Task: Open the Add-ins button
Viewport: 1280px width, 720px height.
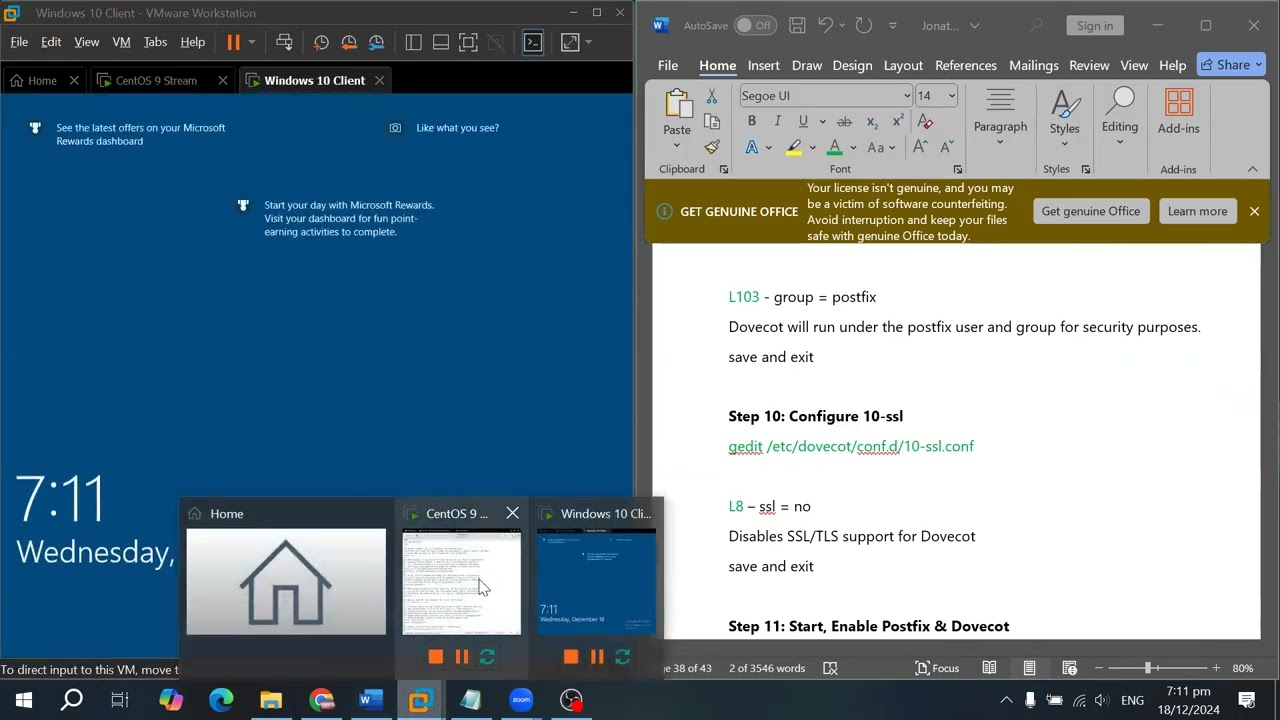Action: tap(1178, 112)
